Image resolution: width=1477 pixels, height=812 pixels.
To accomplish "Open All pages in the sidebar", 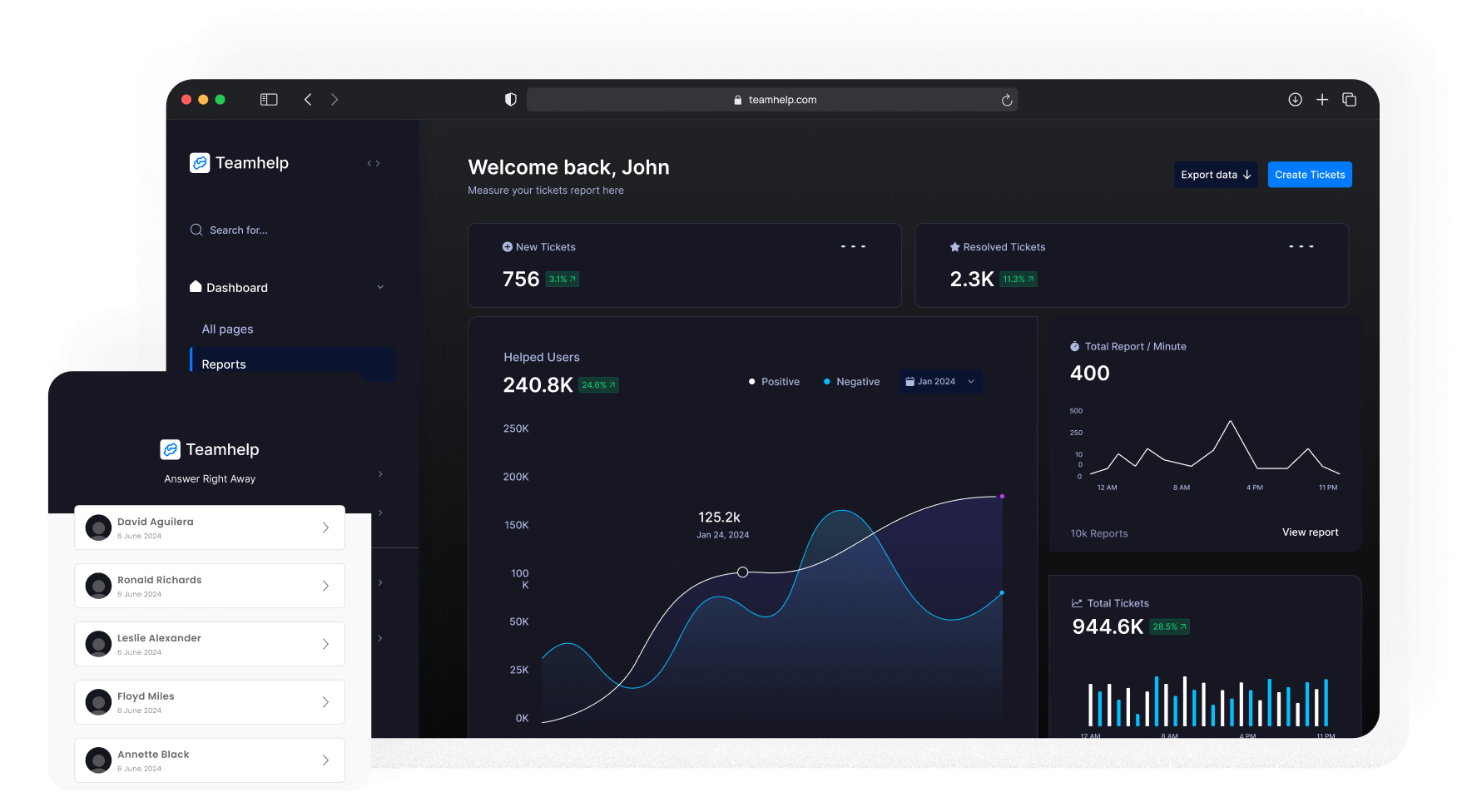I will point(227,329).
